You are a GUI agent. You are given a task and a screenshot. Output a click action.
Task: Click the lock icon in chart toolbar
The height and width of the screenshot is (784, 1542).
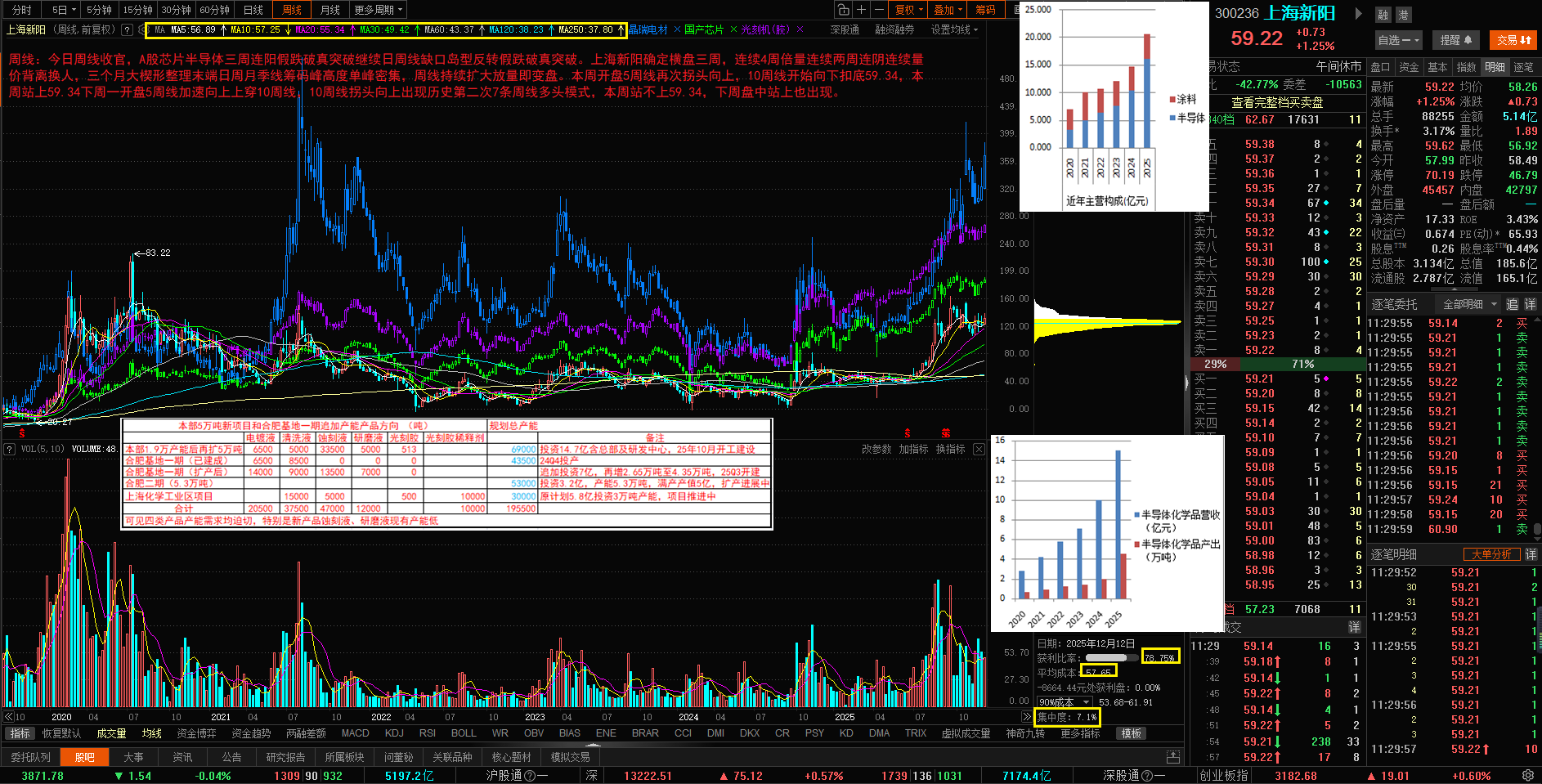[x=843, y=10]
